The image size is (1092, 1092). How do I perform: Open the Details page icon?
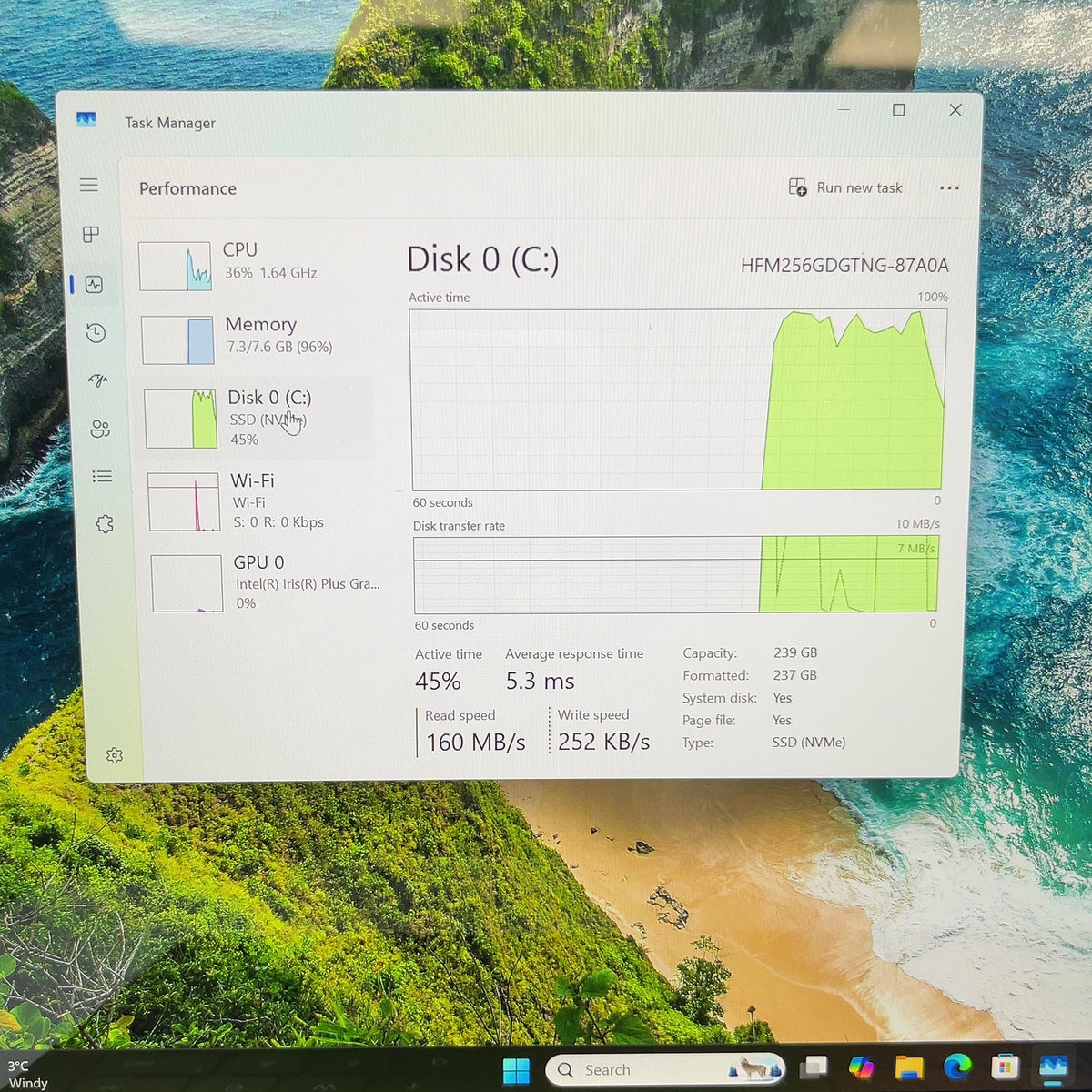(x=102, y=476)
